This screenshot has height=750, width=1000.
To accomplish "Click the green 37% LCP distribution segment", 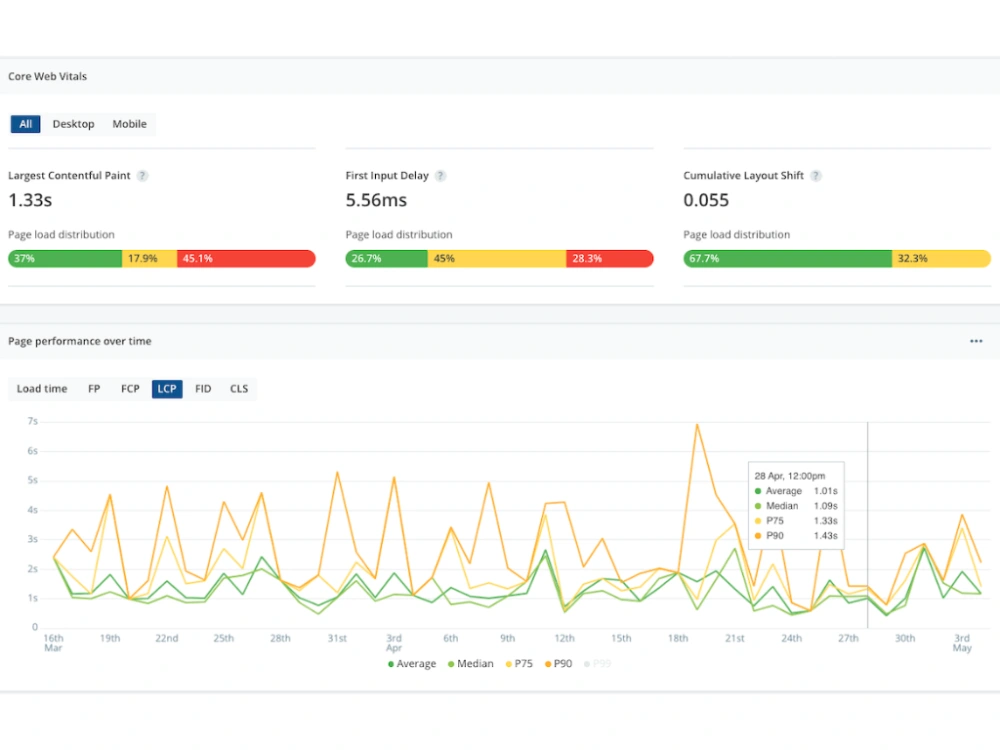I will 65,258.
